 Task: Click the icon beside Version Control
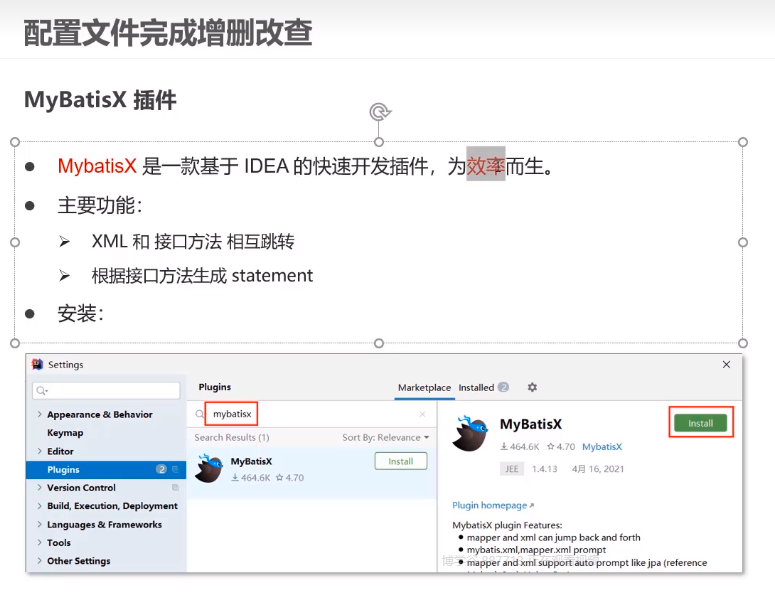pyautogui.click(x=175, y=487)
